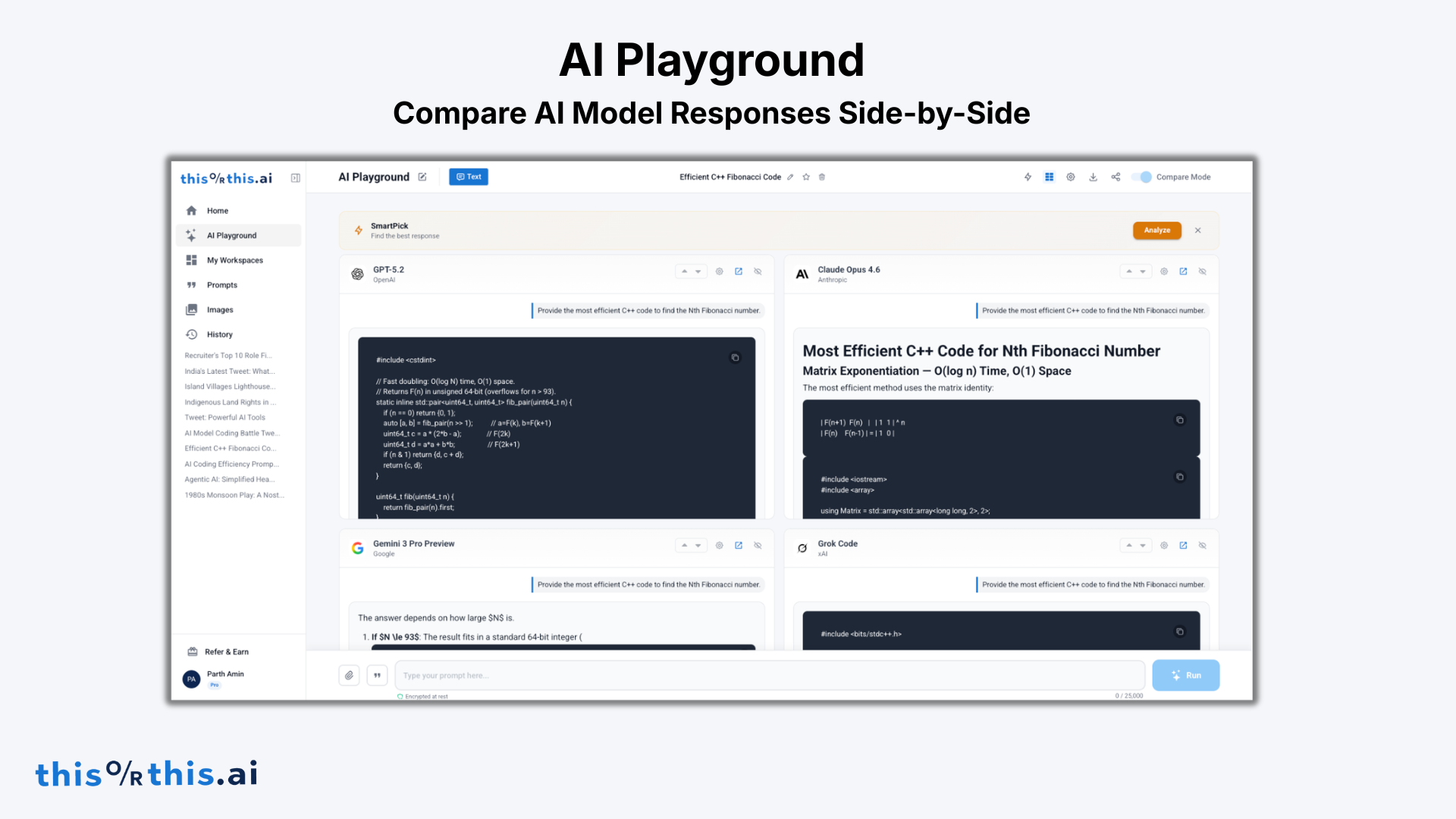Collapse the left sidebar using the panel toggle

tap(295, 177)
